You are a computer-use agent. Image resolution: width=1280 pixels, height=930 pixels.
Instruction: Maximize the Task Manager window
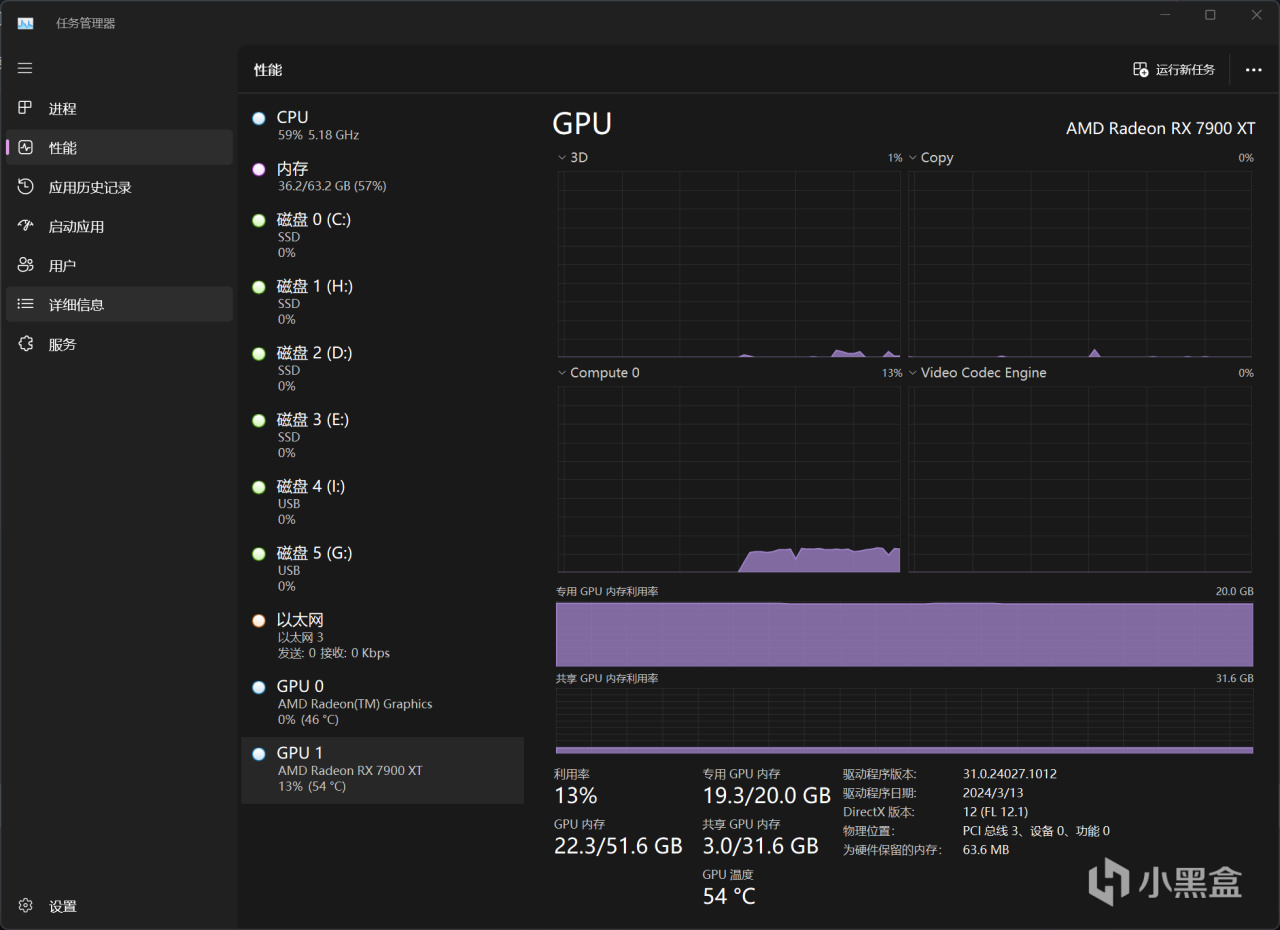point(1211,15)
